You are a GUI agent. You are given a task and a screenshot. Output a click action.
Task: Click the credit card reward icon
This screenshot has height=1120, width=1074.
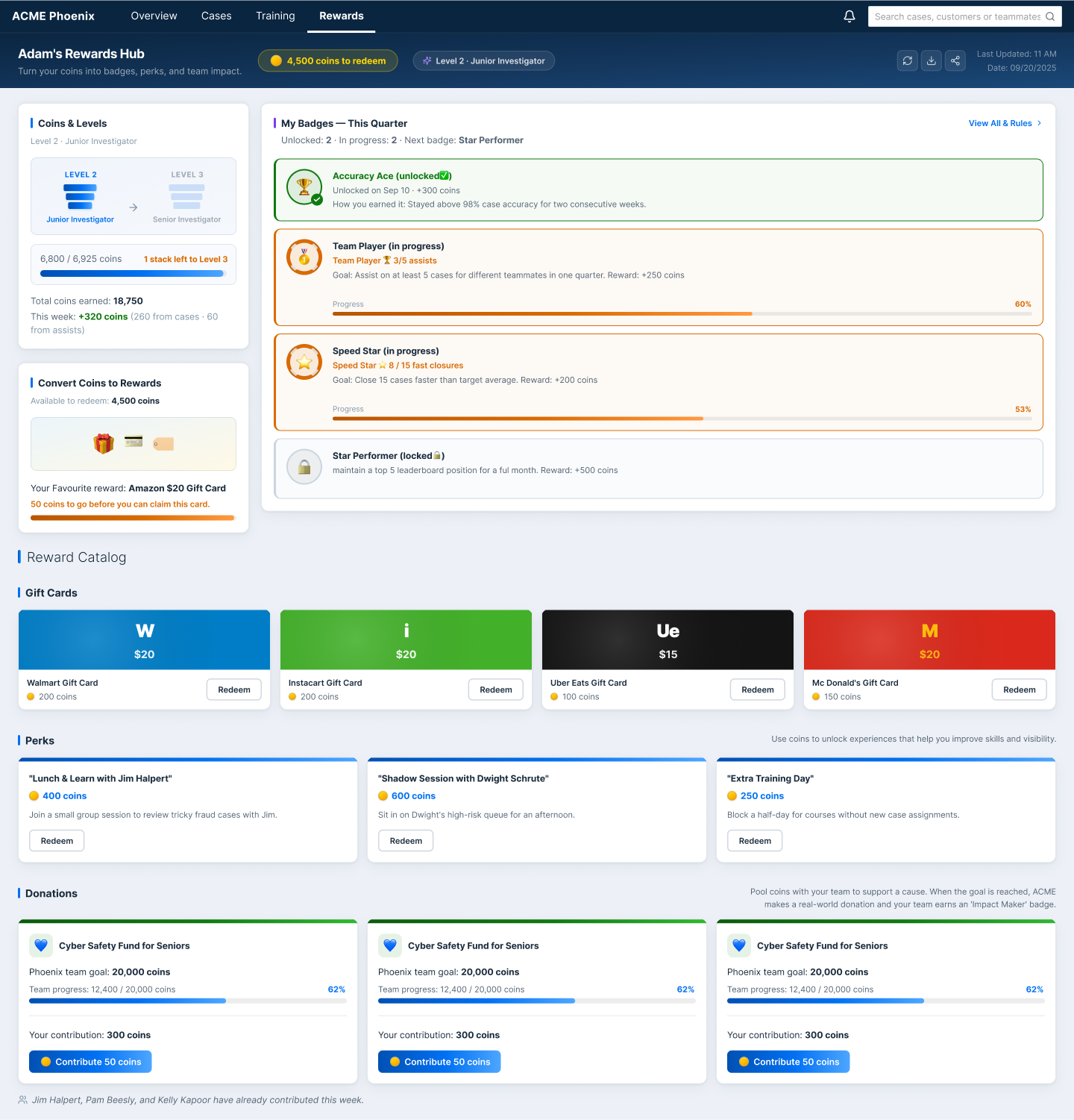pos(134,442)
